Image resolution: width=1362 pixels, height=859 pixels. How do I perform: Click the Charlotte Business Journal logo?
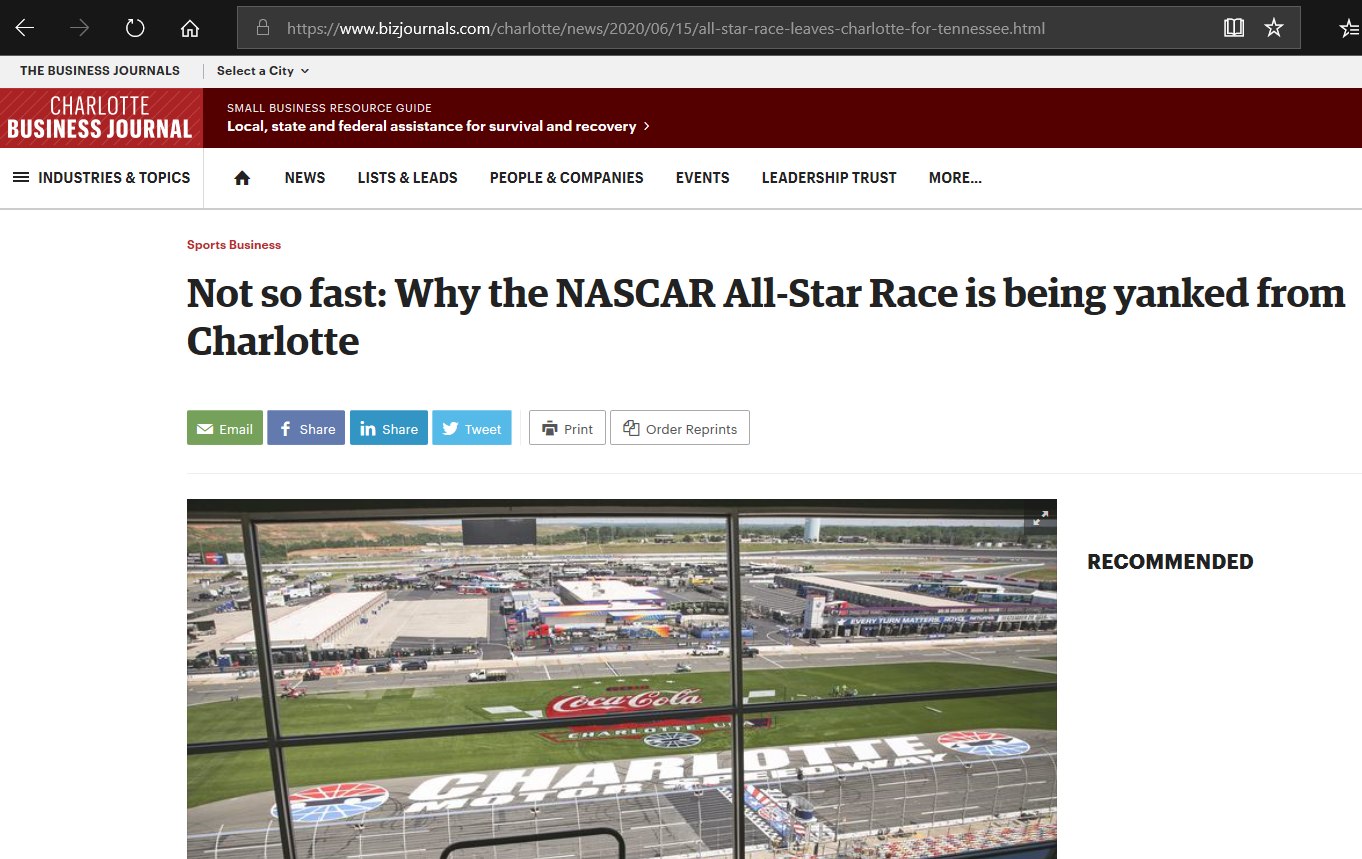point(101,118)
